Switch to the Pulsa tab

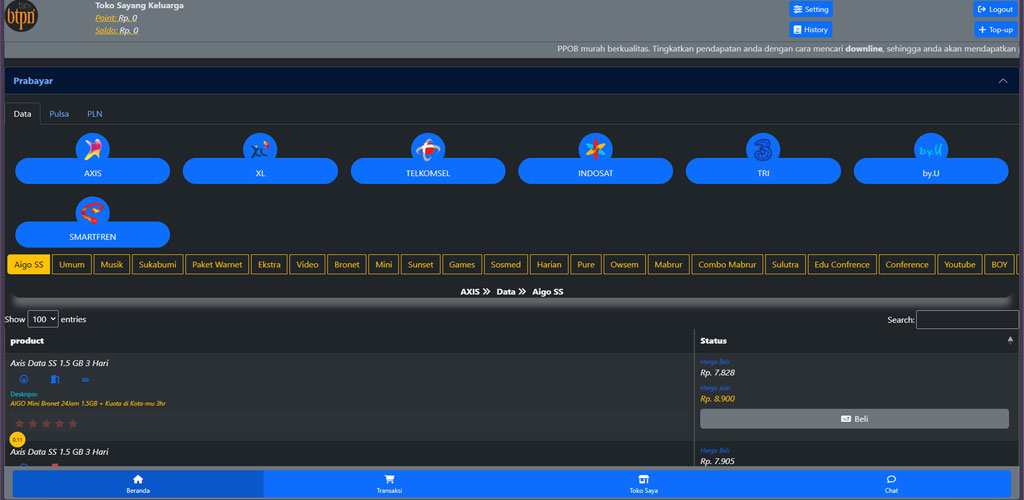pyautogui.click(x=59, y=114)
